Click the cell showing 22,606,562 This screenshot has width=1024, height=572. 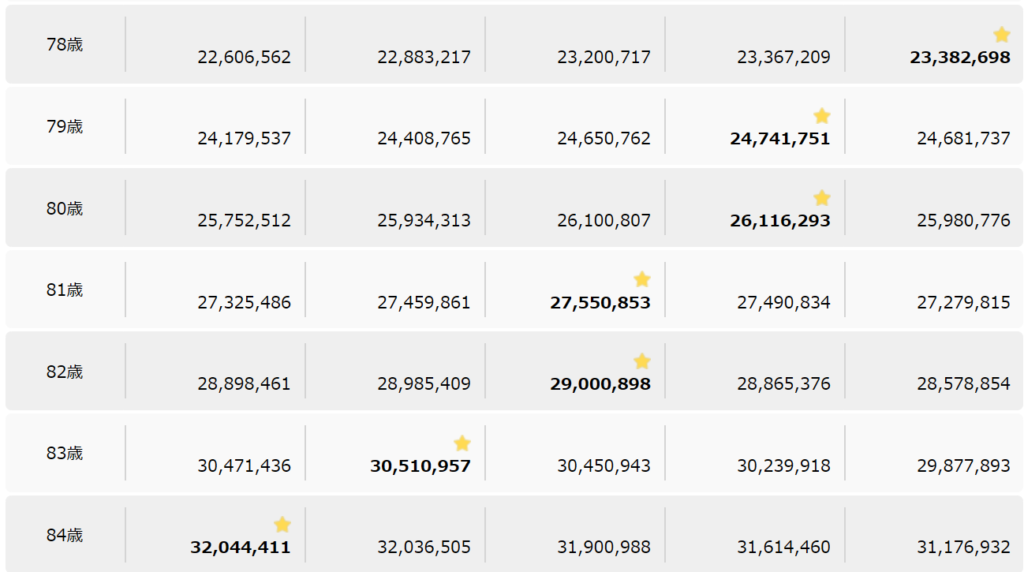pyautogui.click(x=244, y=58)
